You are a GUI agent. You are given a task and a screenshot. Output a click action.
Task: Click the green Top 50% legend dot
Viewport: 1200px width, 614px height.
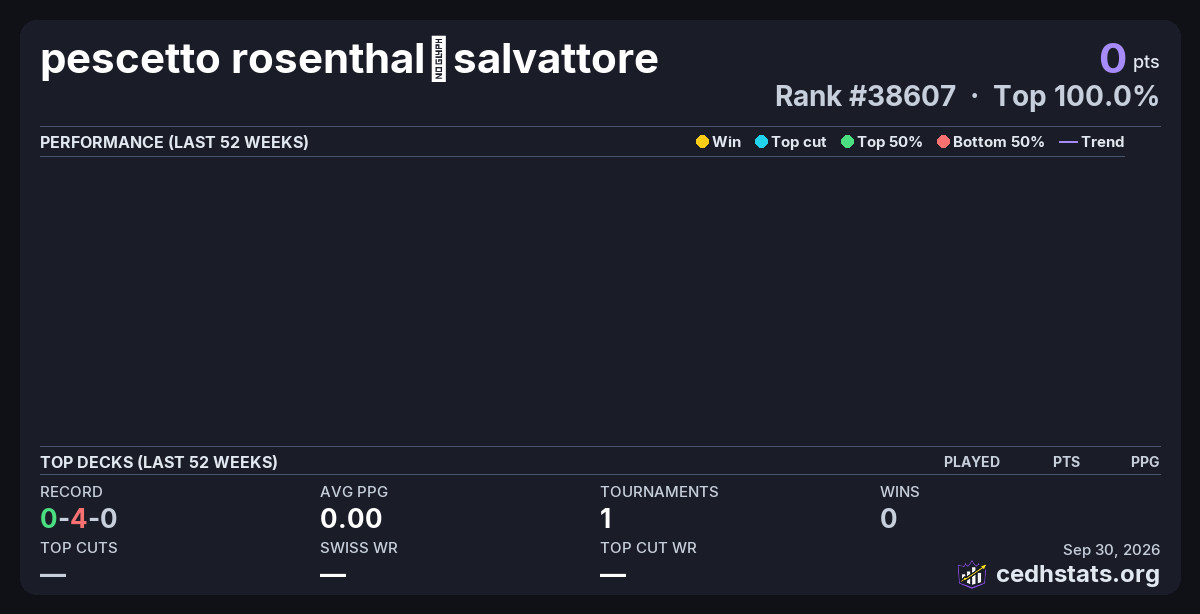pos(847,142)
